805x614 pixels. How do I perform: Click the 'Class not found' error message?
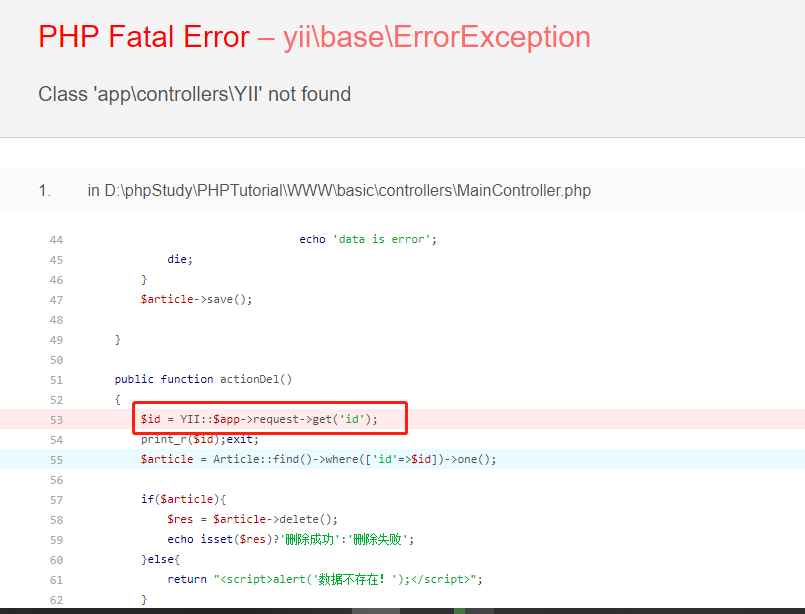(194, 94)
